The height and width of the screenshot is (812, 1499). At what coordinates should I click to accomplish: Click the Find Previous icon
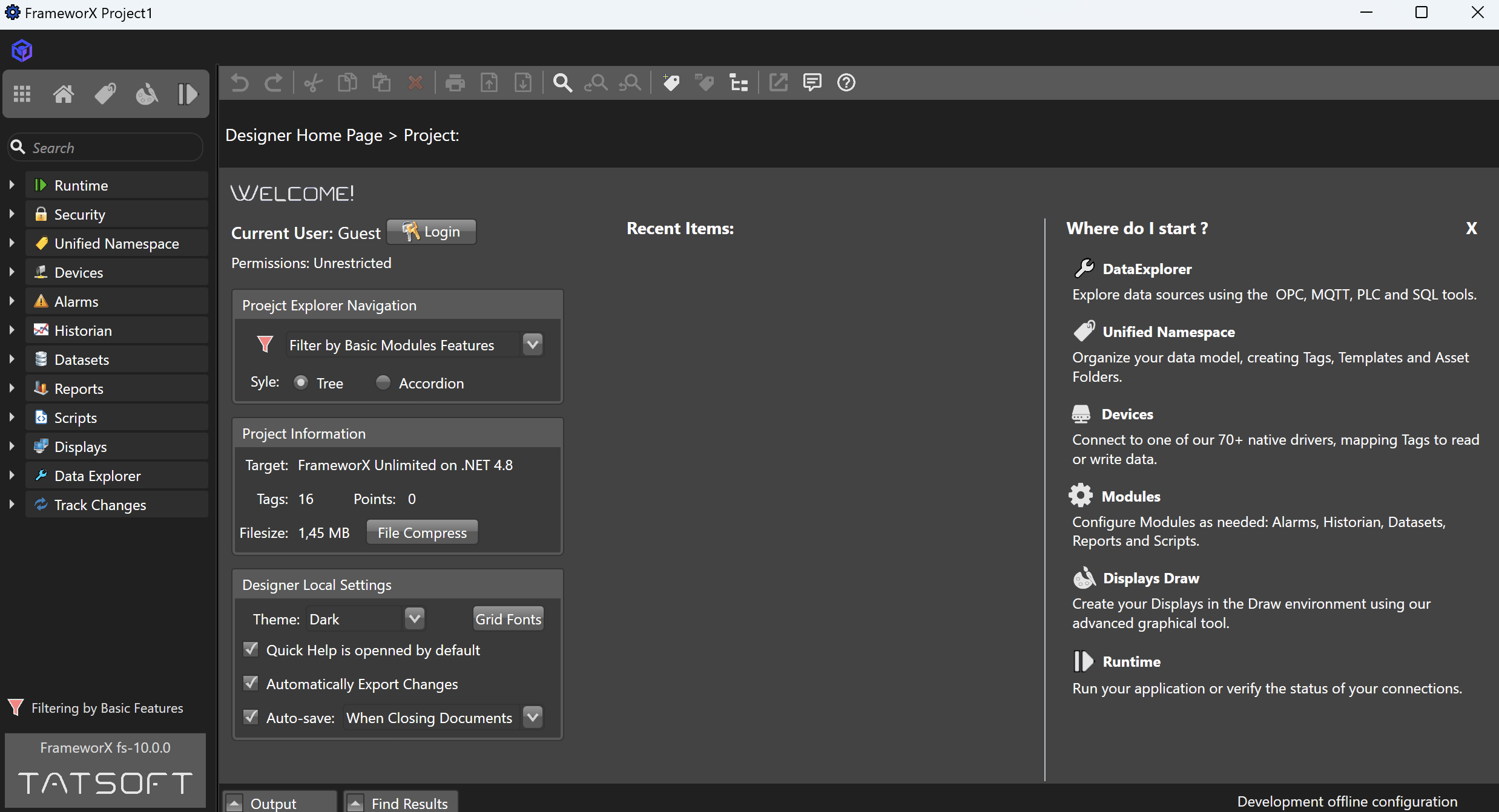pyautogui.click(x=596, y=82)
